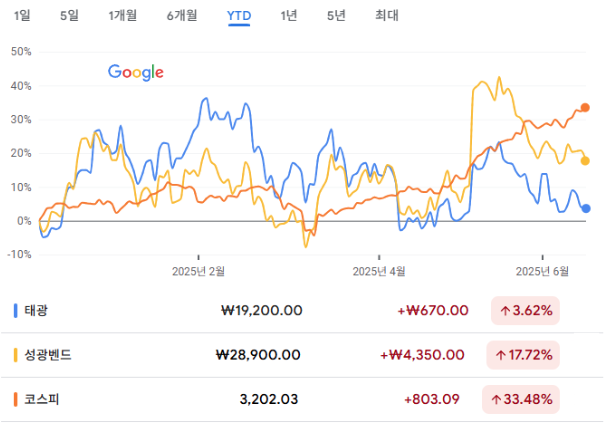The height and width of the screenshot is (429, 615).
Task: Select the 1일 time range tab
Action: tap(22, 16)
